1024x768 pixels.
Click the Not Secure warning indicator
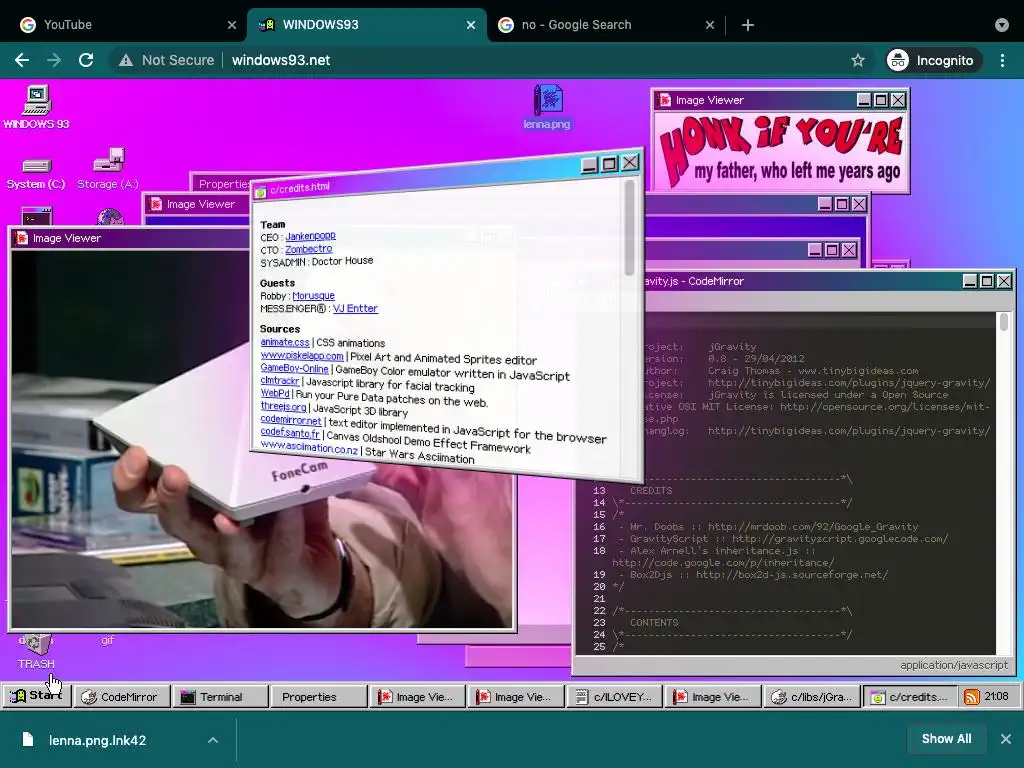point(167,60)
